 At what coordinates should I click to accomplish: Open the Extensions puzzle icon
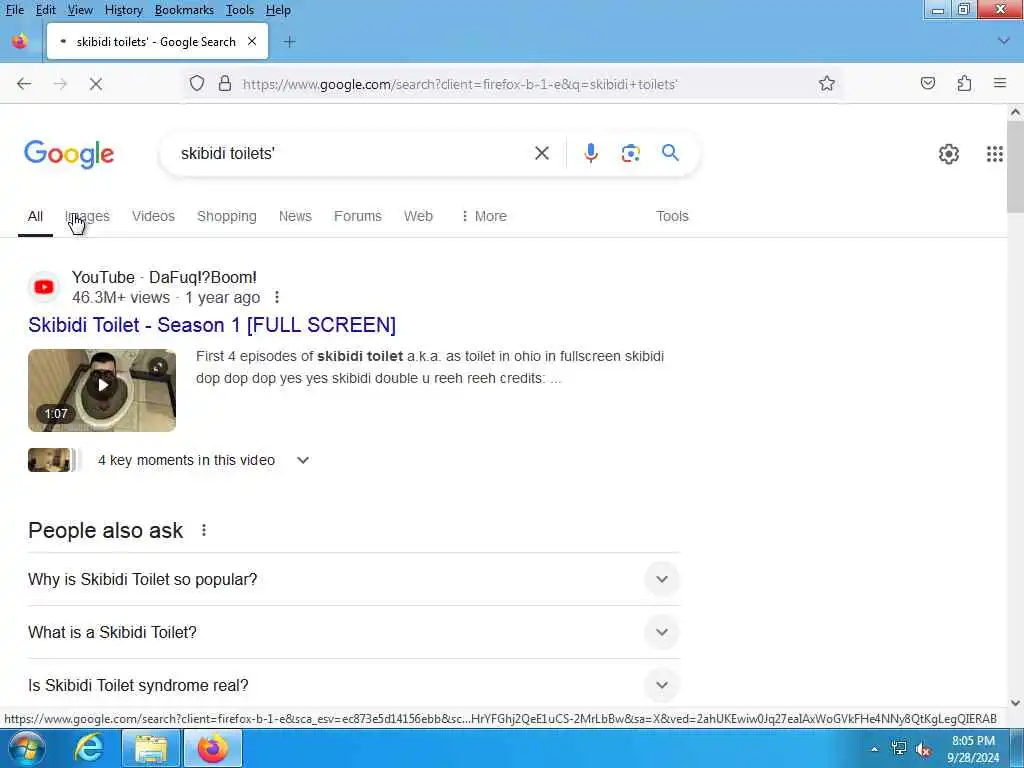[964, 83]
